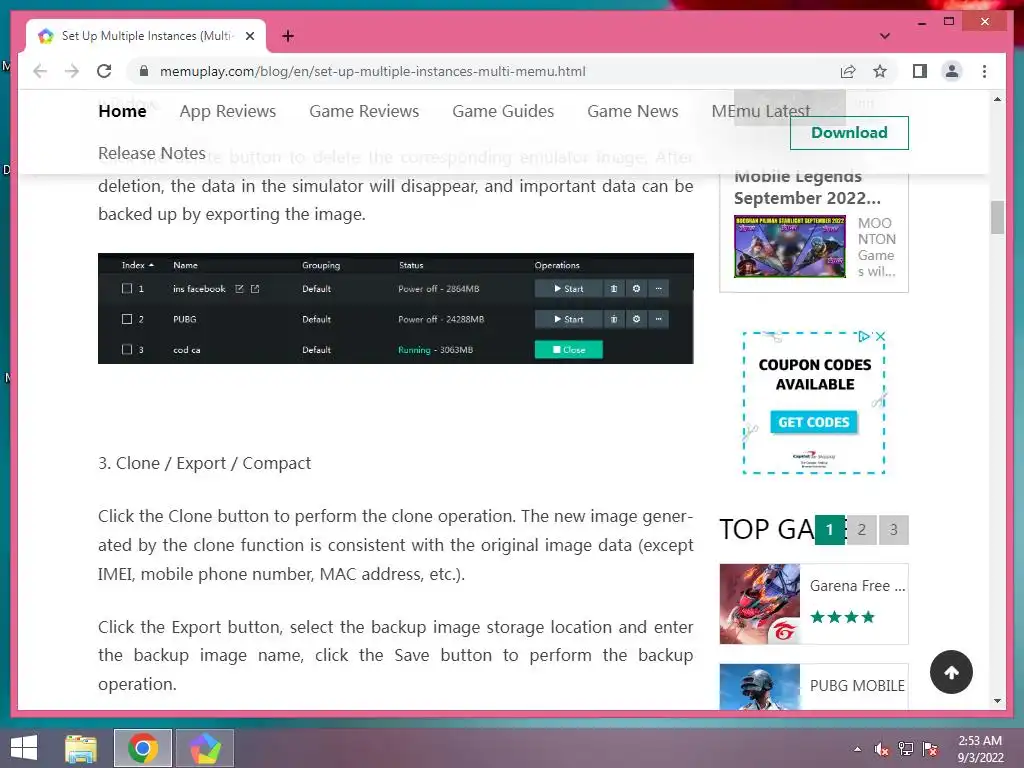This screenshot has height=768, width=1024.
Task: Select page 1 of Top Games
Action: point(829,530)
